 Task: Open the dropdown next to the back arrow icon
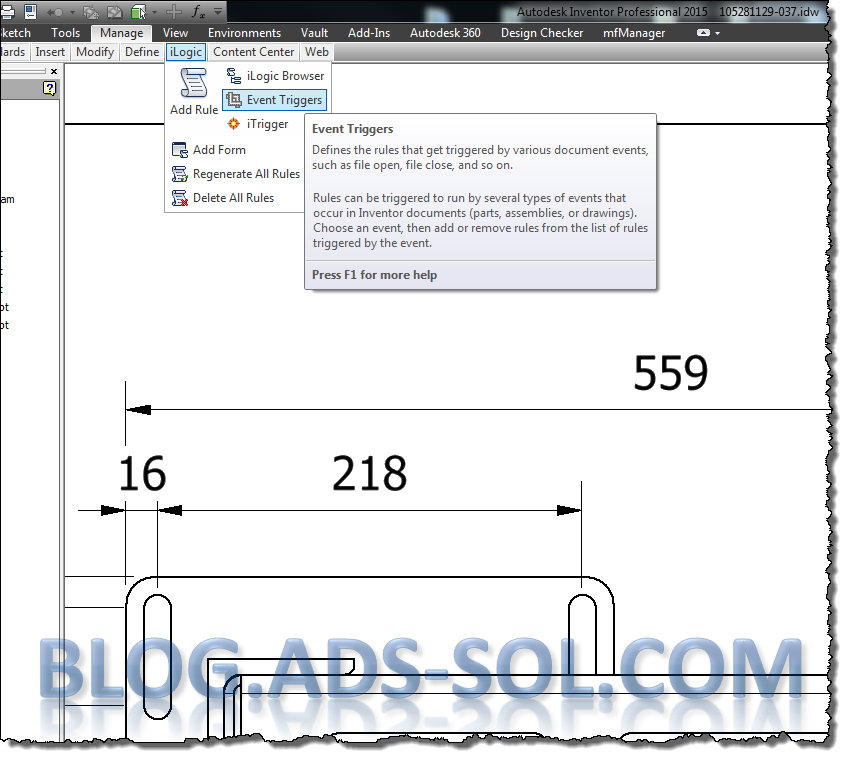[72, 12]
